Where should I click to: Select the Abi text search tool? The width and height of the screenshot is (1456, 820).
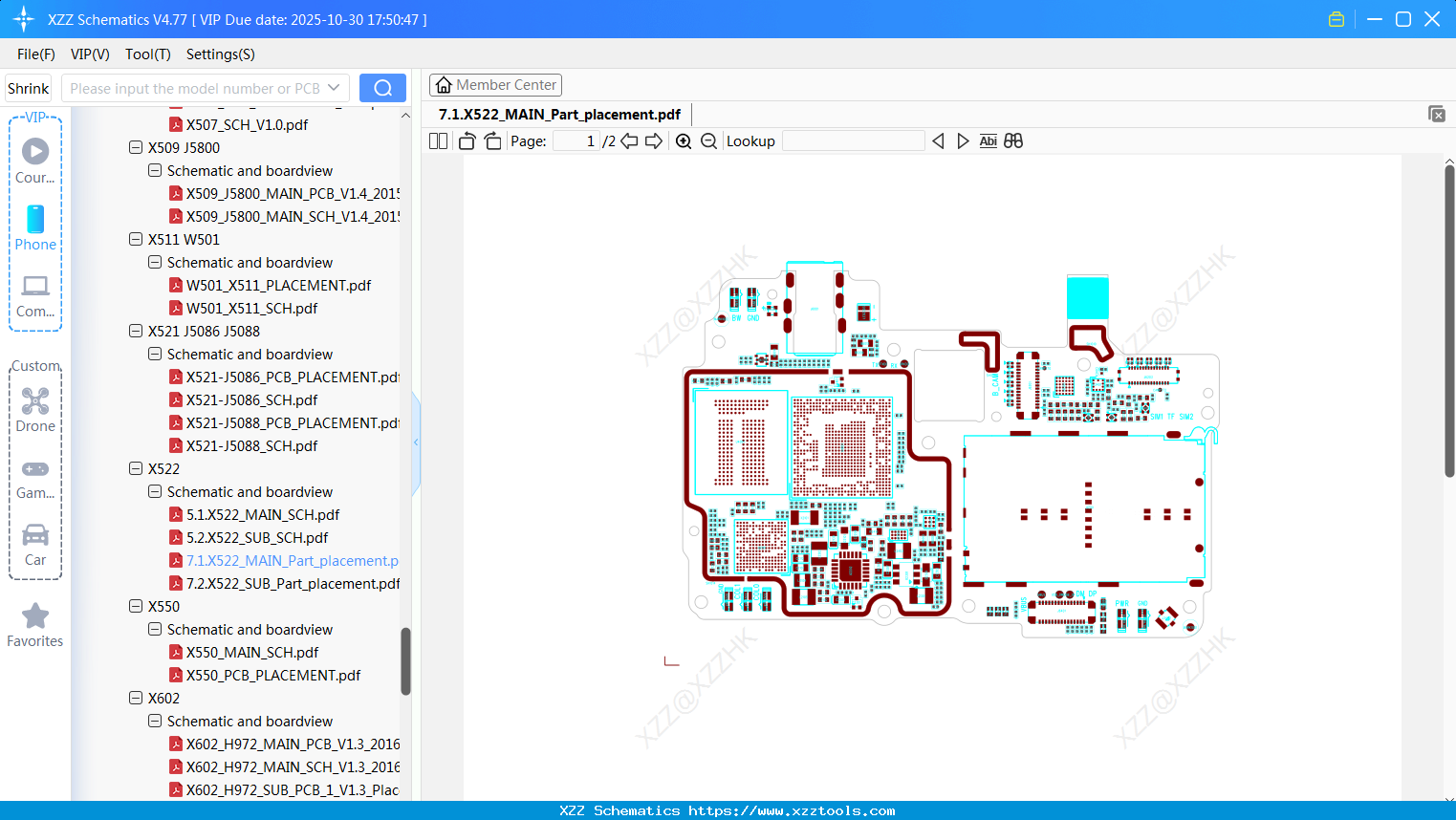(988, 140)
